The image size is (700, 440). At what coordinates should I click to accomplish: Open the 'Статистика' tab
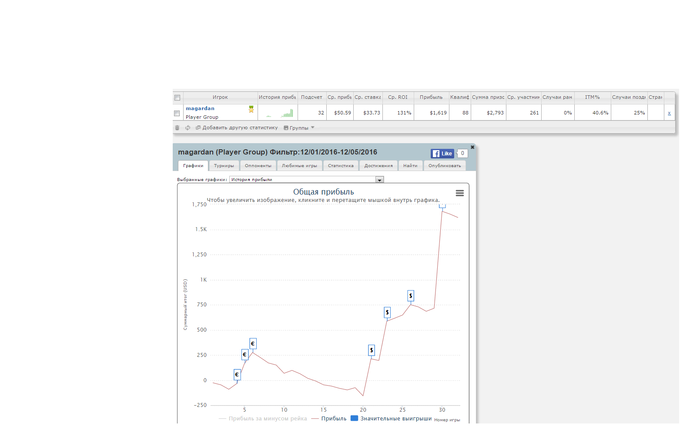pos(340,166)
